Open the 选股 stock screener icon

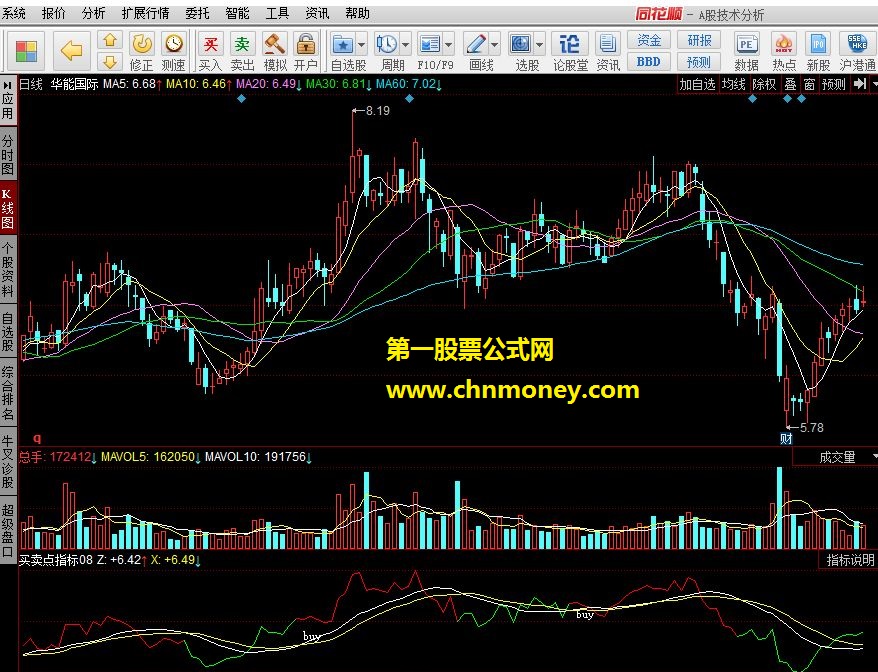click(x=520, y=44)
